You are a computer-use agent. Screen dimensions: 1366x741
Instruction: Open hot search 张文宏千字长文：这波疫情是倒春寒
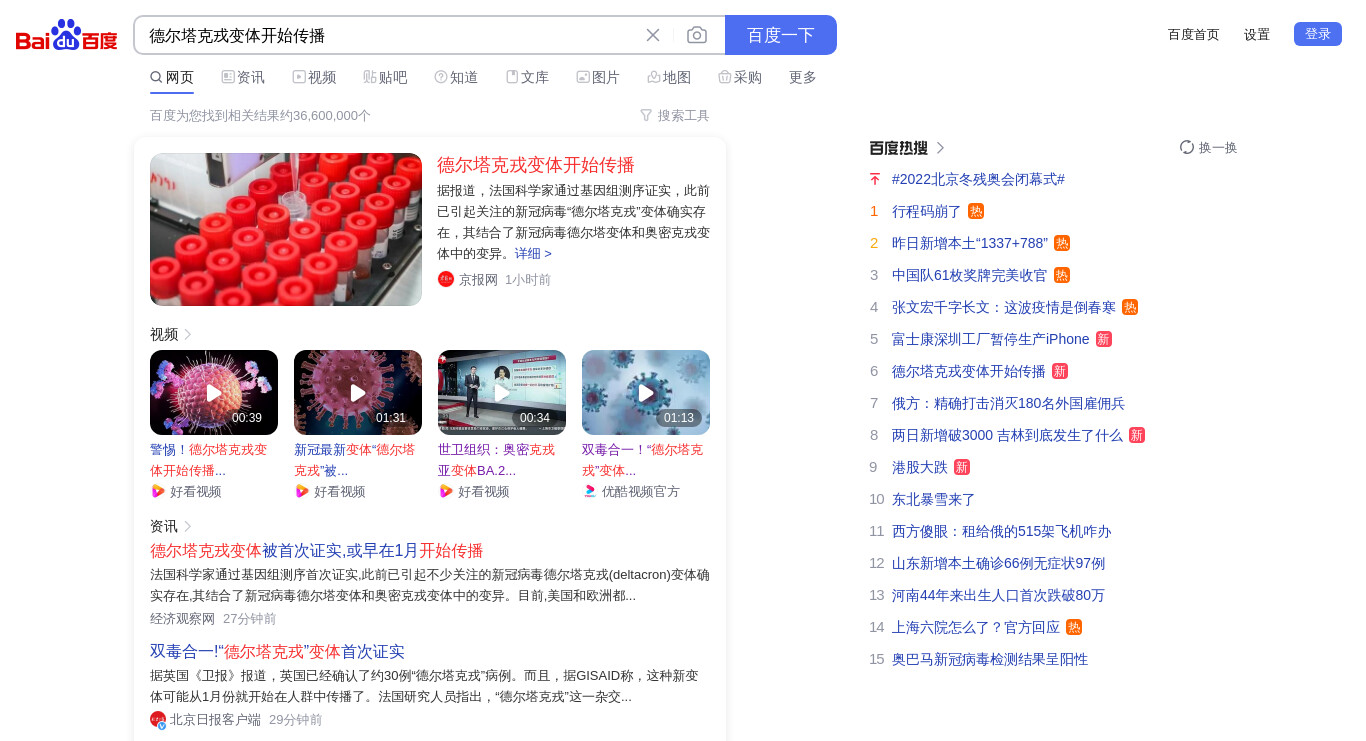click(1004, 307)
